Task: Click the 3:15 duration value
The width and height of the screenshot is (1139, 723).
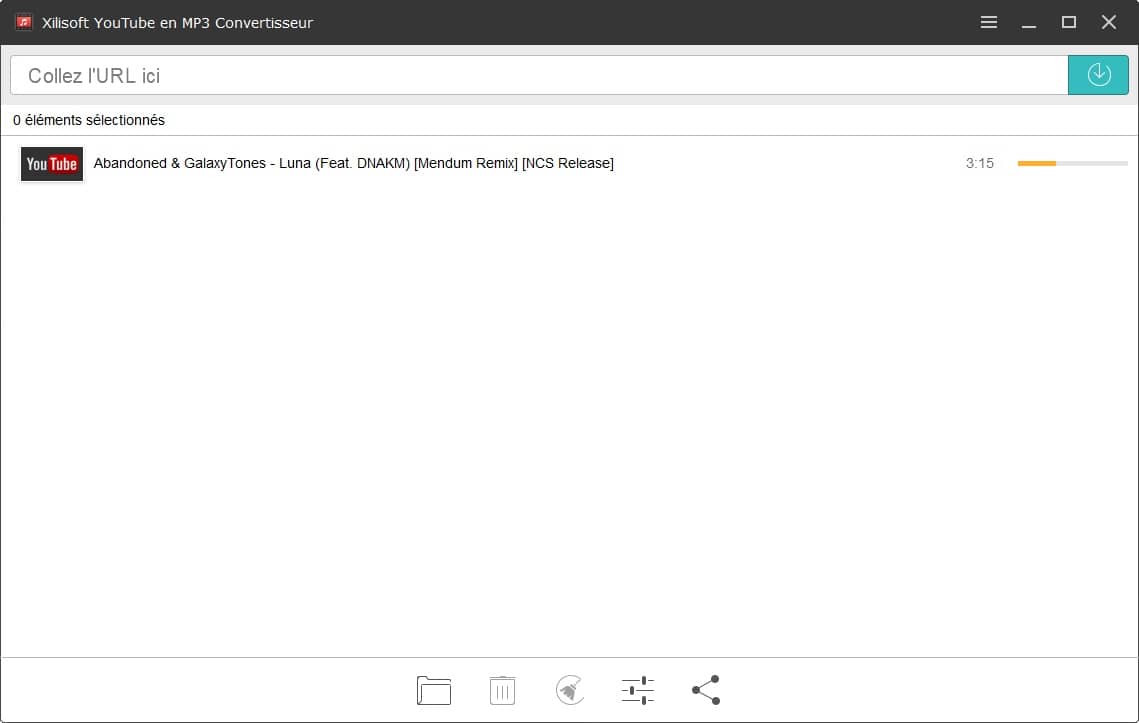Action: click(979, 163)
